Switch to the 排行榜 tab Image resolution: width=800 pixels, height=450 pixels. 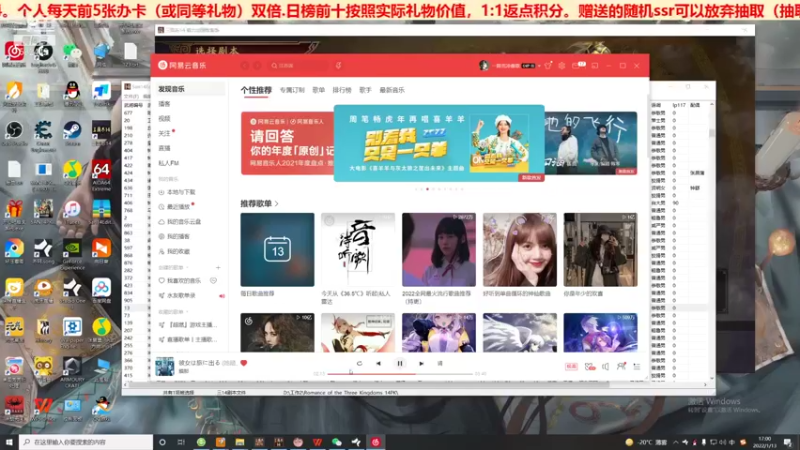click(342, 90)
